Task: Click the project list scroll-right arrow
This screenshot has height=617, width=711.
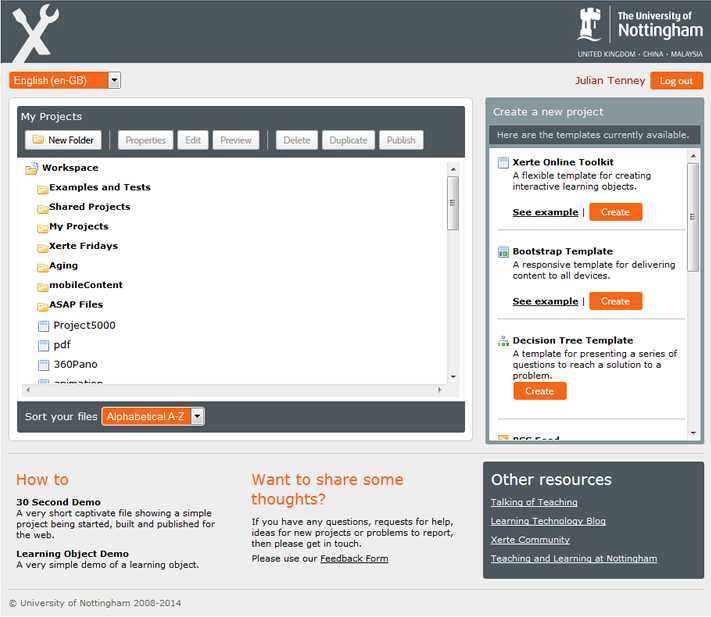Action: click(x=439, y=390)
